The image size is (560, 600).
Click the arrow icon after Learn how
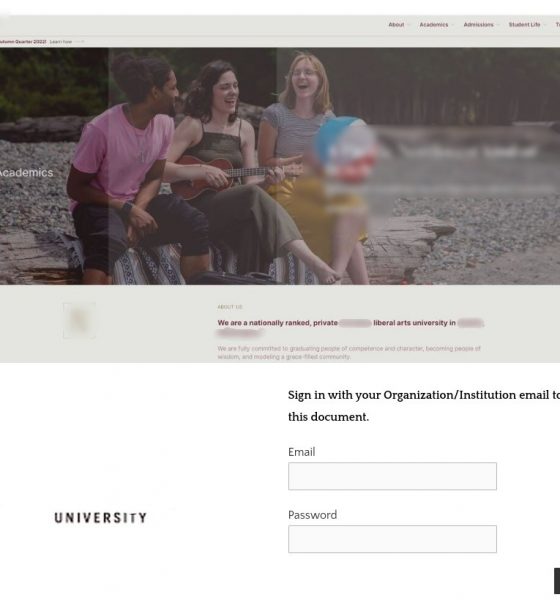(x=80, y=42)
